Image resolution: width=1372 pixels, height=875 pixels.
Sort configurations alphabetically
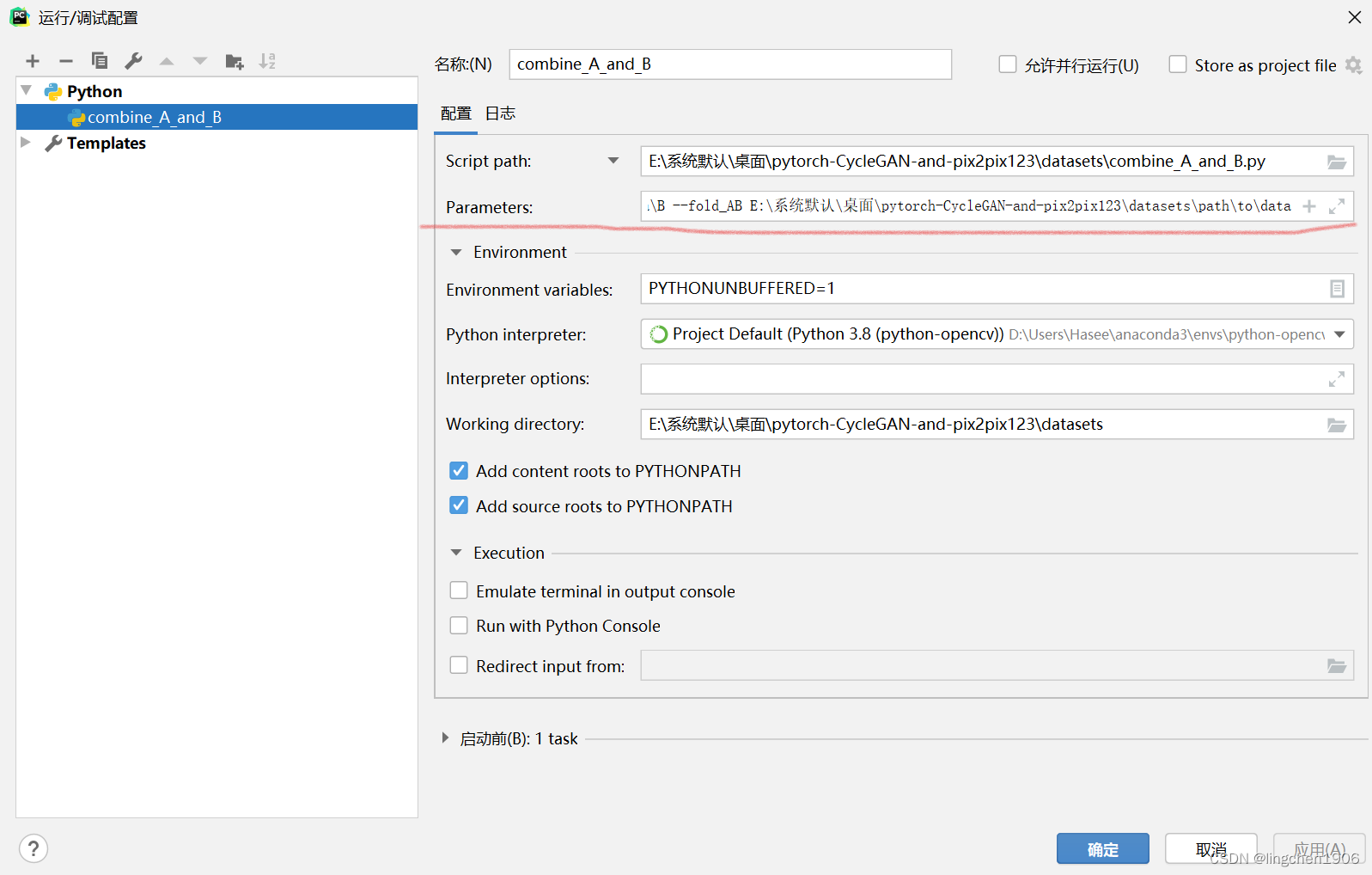(x=268, y=61)
